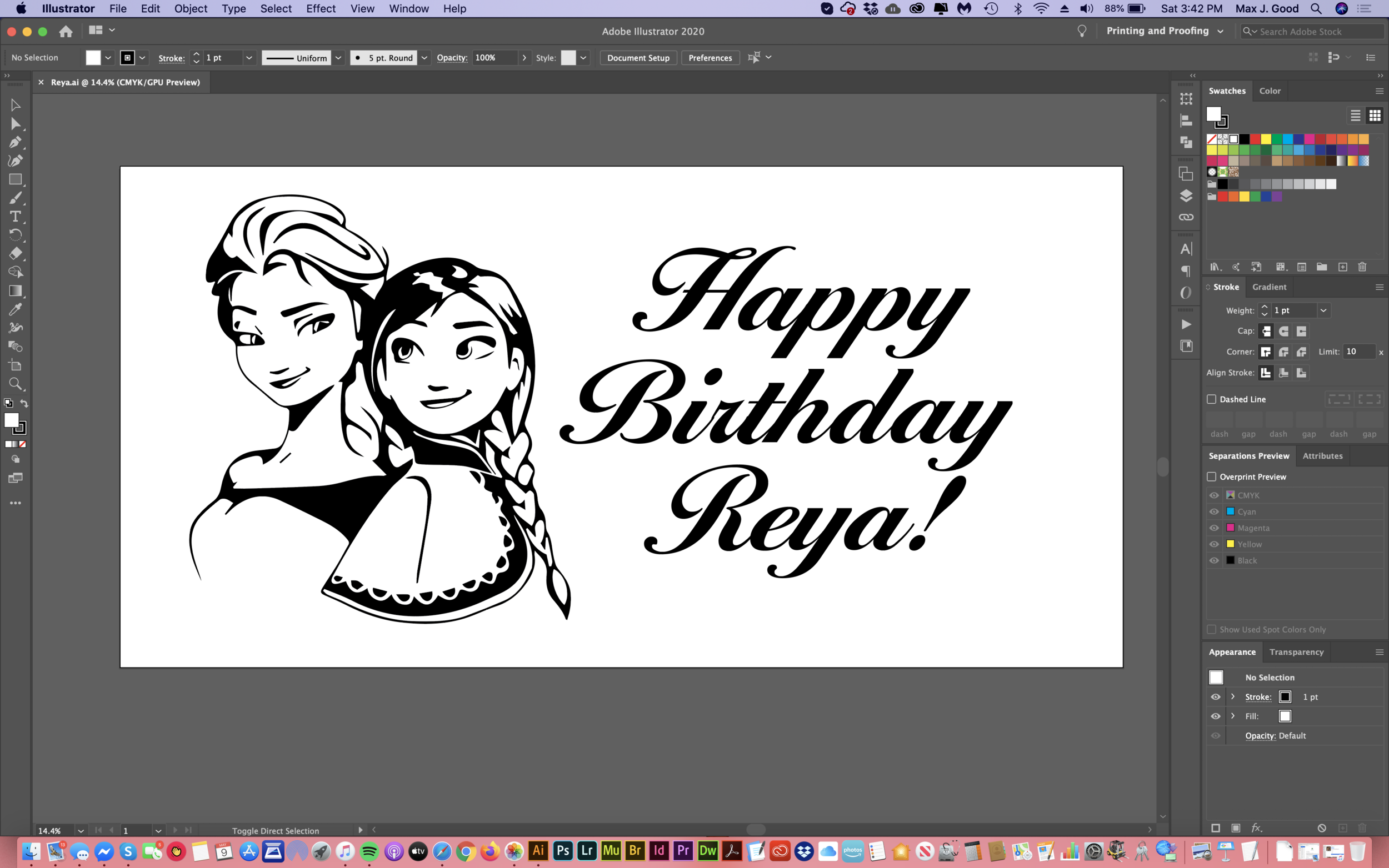Open graphic Style dropdown
This screenshot has width=1389, height=868.
click(x=583, y=58)
